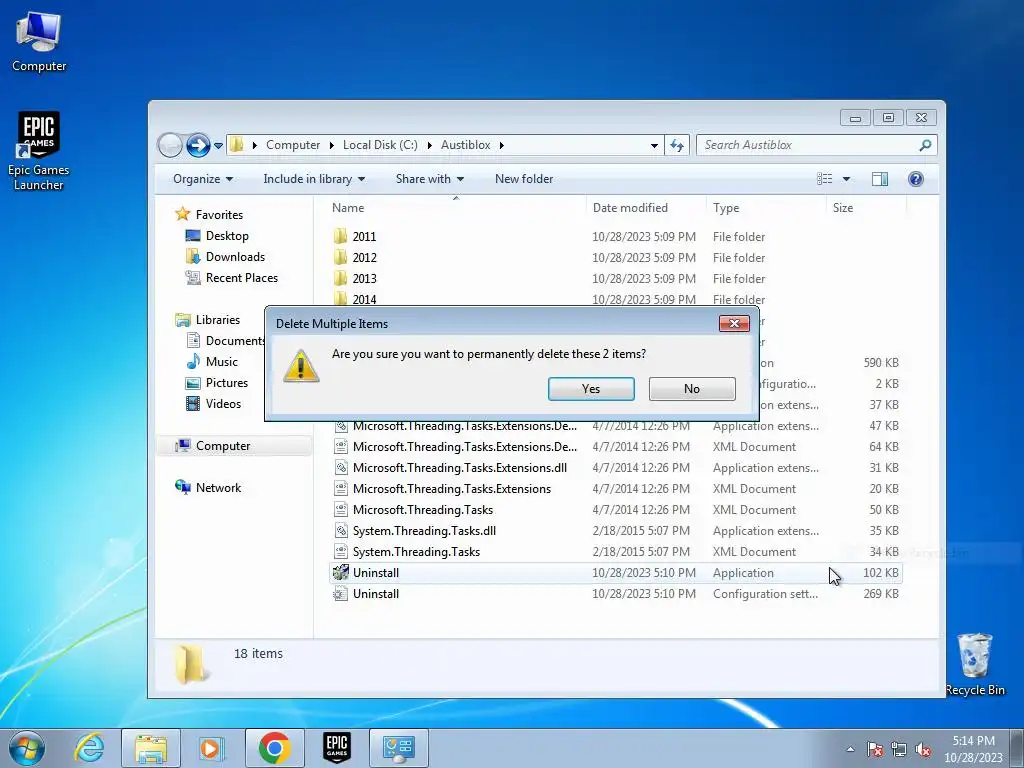
Task: Open the view options dropdown arrow
Action: 846,179
